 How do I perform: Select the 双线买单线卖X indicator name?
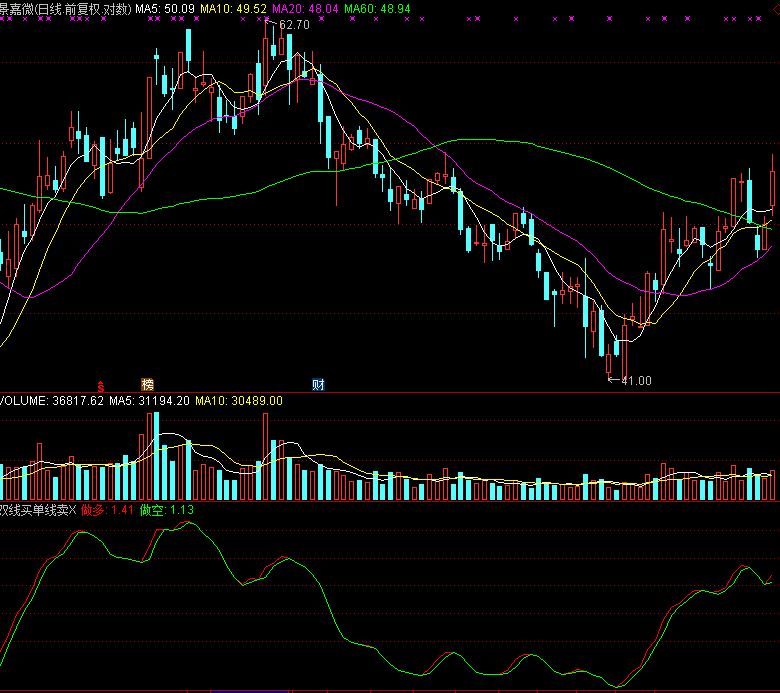click(x=38, y=510)
